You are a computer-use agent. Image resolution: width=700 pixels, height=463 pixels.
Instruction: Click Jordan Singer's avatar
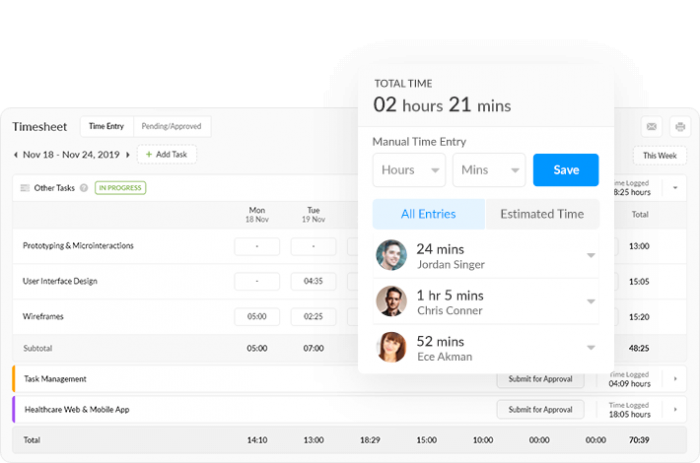(392, 255)
